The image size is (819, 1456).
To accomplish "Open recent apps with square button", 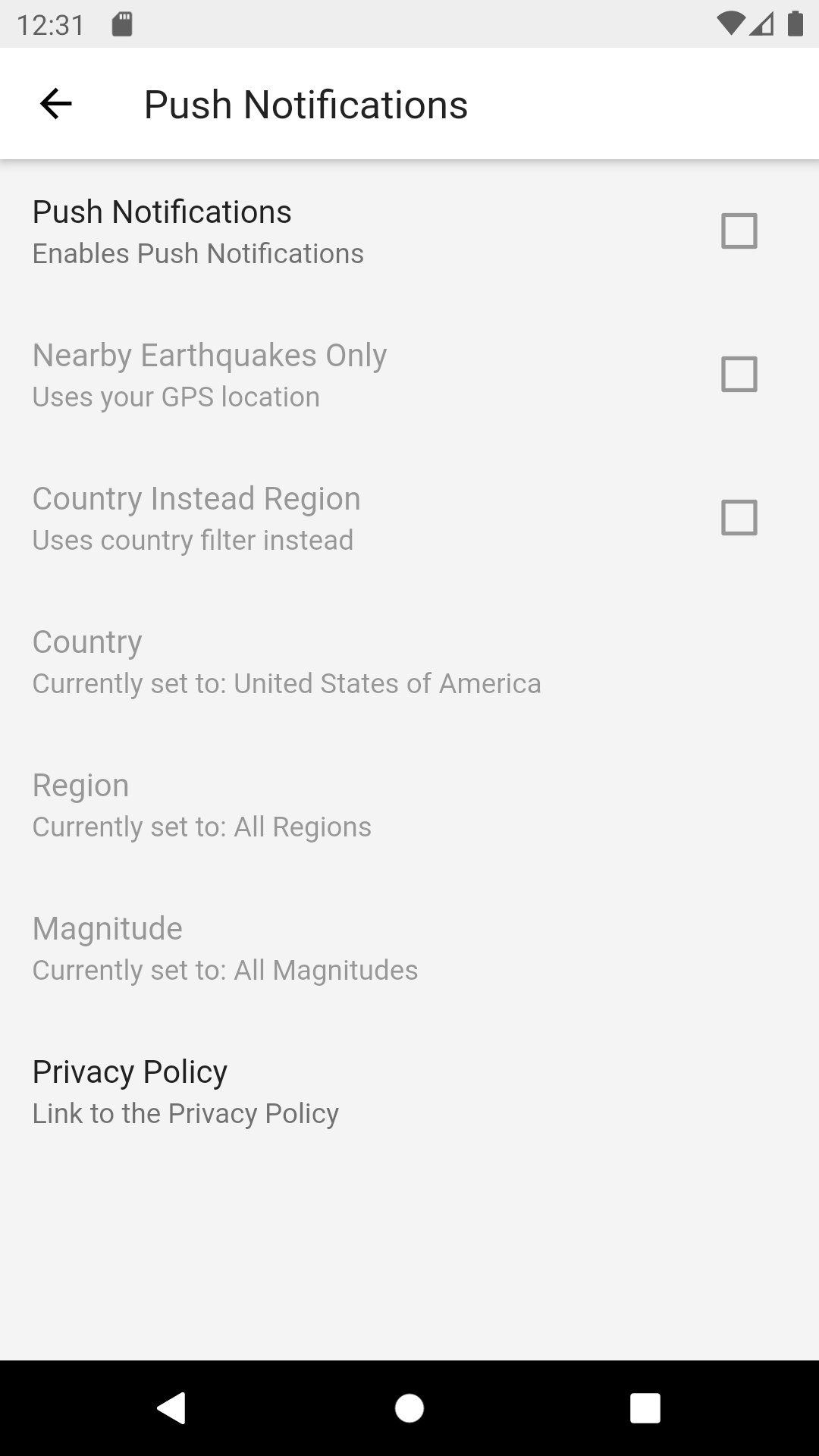I will click(x=645, y=1408).
